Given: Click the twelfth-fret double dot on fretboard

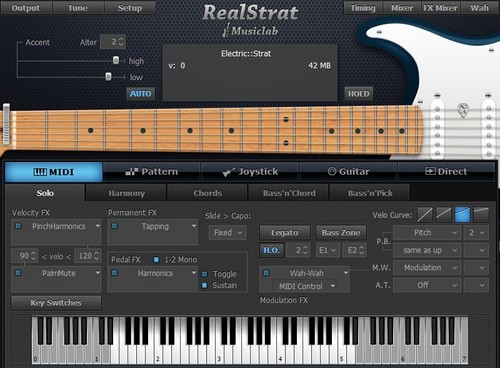Looking at the screenshot, I should [x=286, y=131].
